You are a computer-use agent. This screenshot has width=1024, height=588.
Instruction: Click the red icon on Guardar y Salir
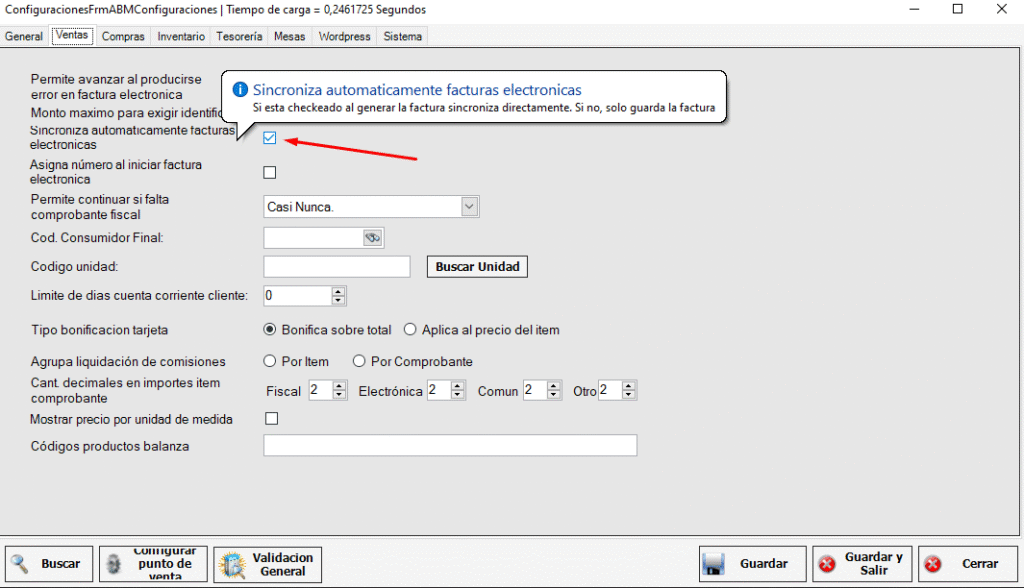point(827,564)
